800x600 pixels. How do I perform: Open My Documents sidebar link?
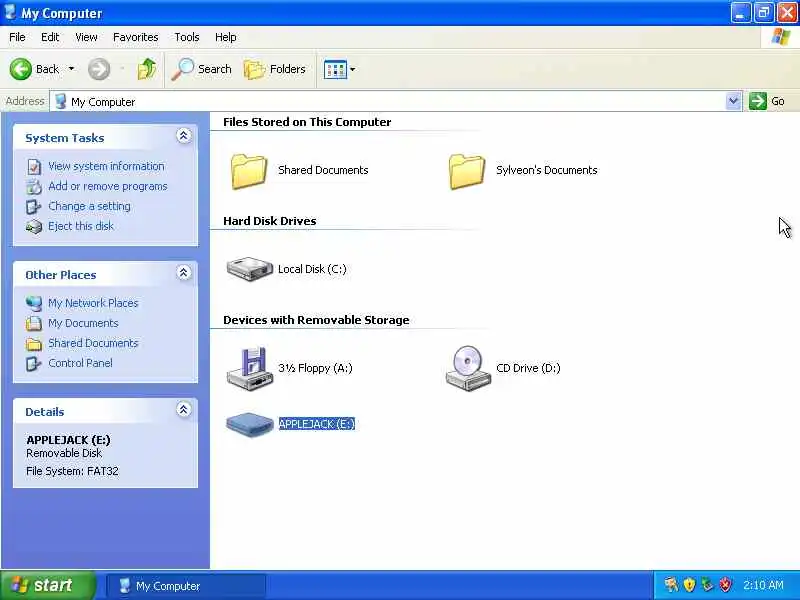pyautogui.click(x=83, y=323)
